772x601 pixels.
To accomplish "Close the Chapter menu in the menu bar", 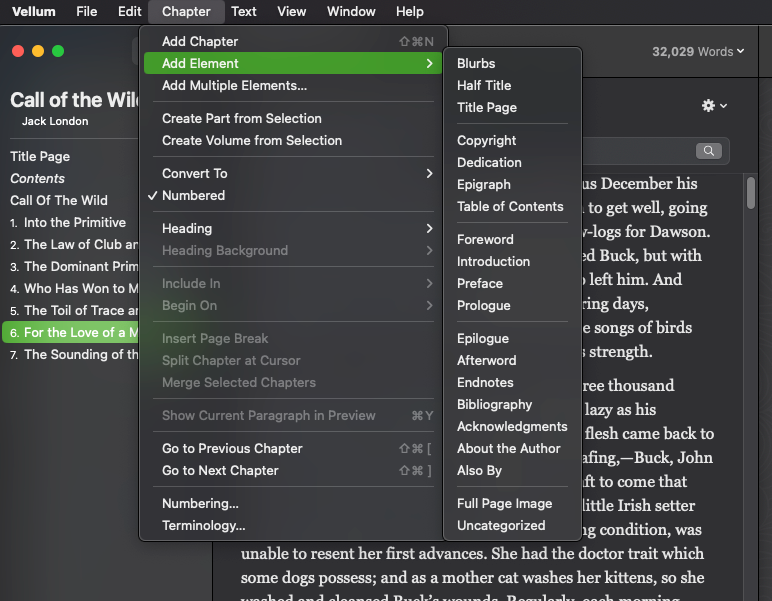I will point(186,11).
